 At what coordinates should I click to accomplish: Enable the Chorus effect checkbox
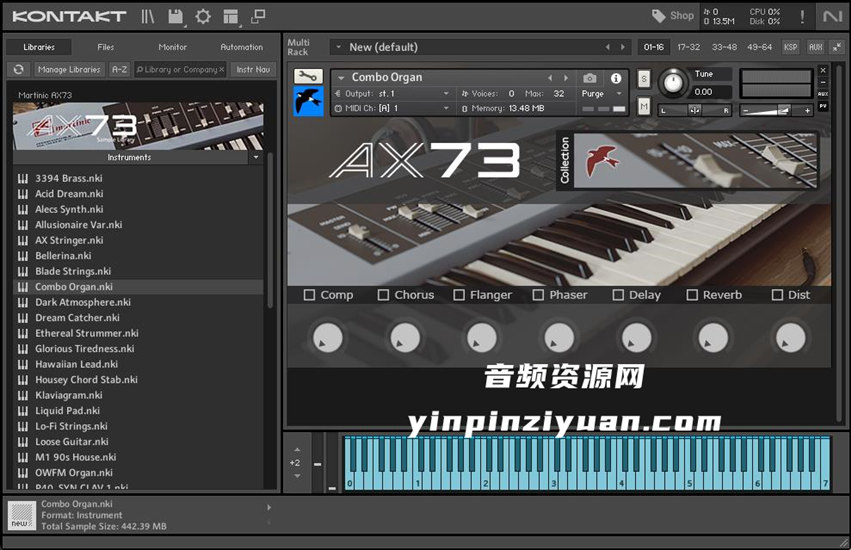tap(383, 295)
